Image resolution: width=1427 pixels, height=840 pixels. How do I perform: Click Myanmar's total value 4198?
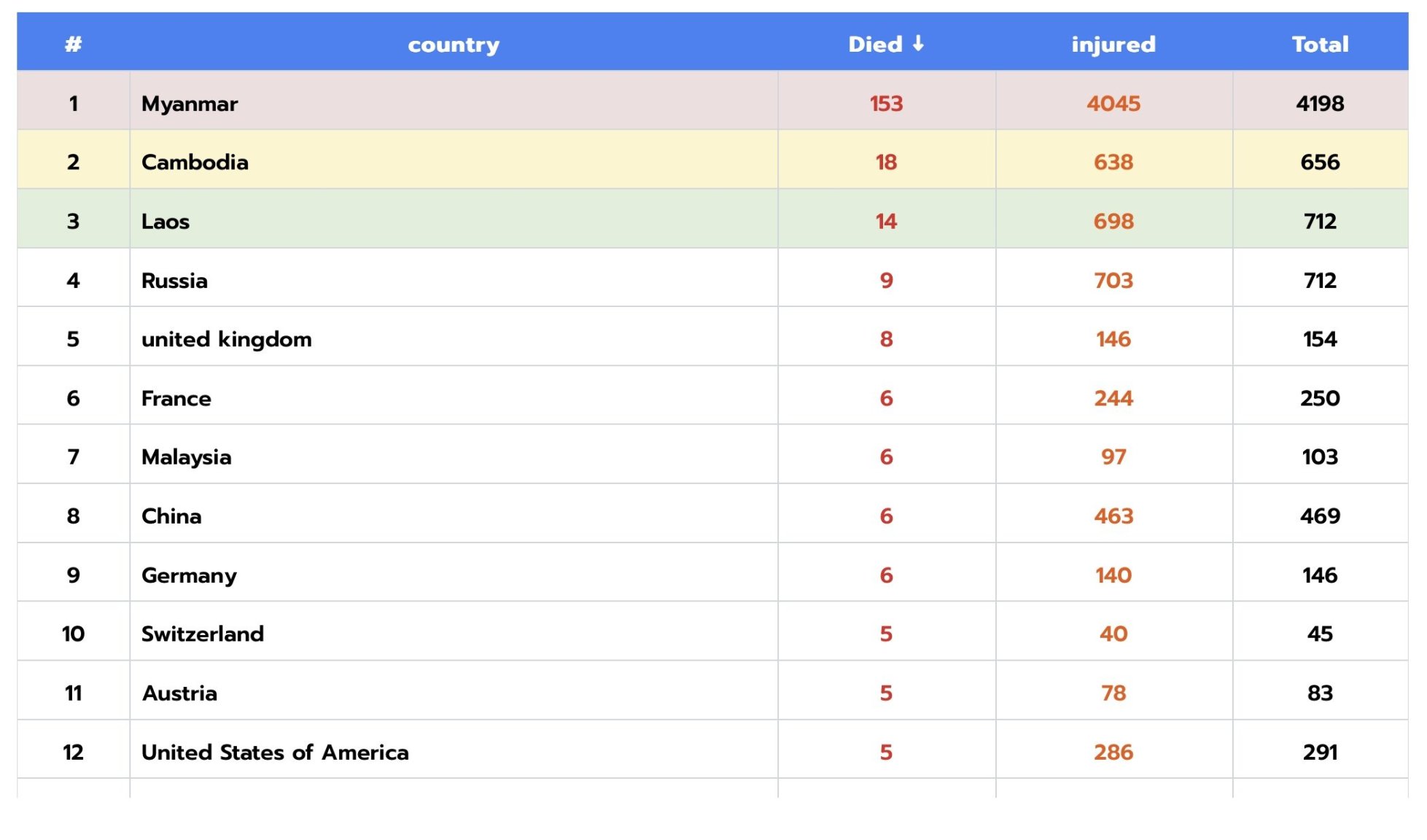pos(1320,104)
